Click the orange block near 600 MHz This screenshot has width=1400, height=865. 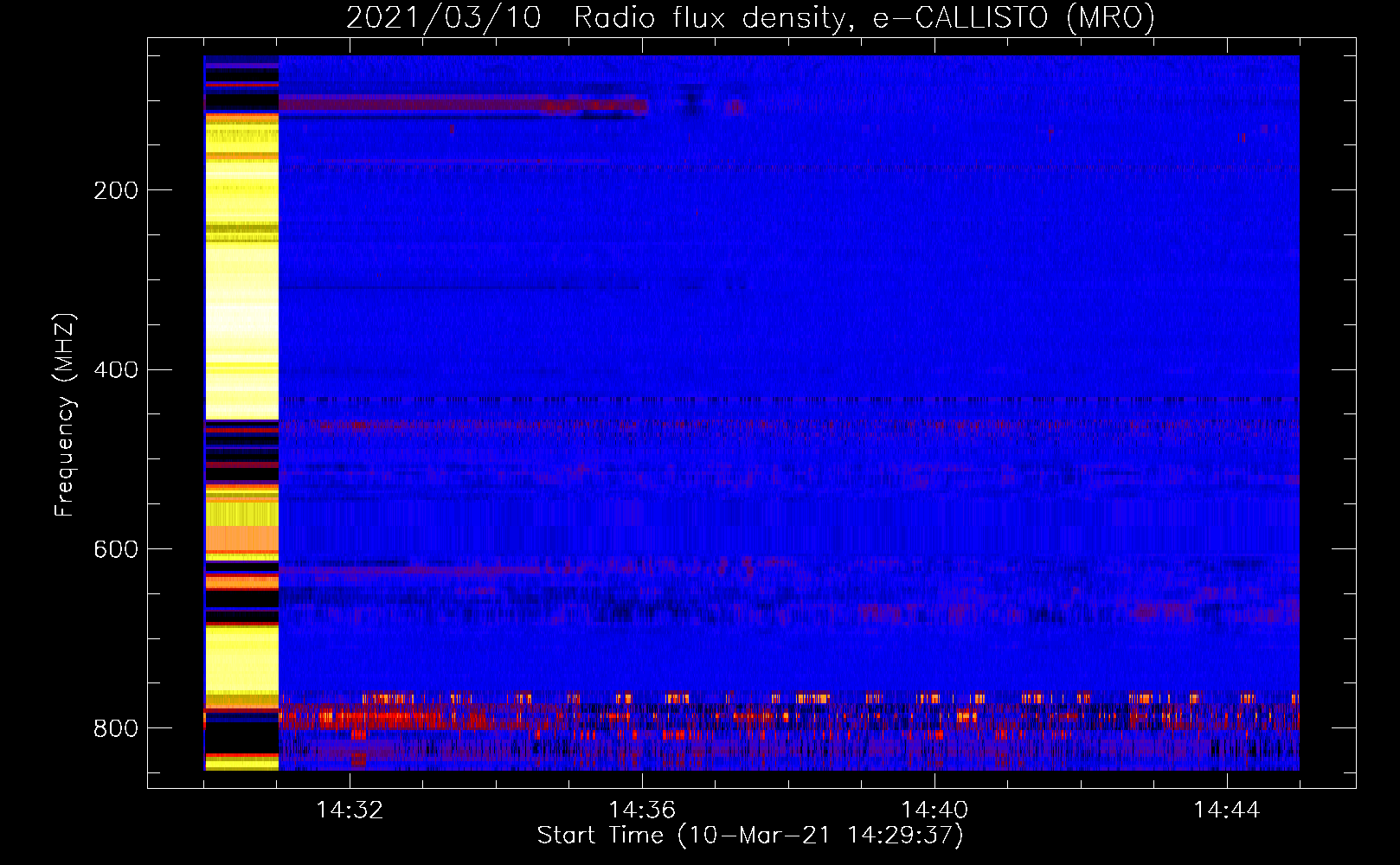click(241, 540)
